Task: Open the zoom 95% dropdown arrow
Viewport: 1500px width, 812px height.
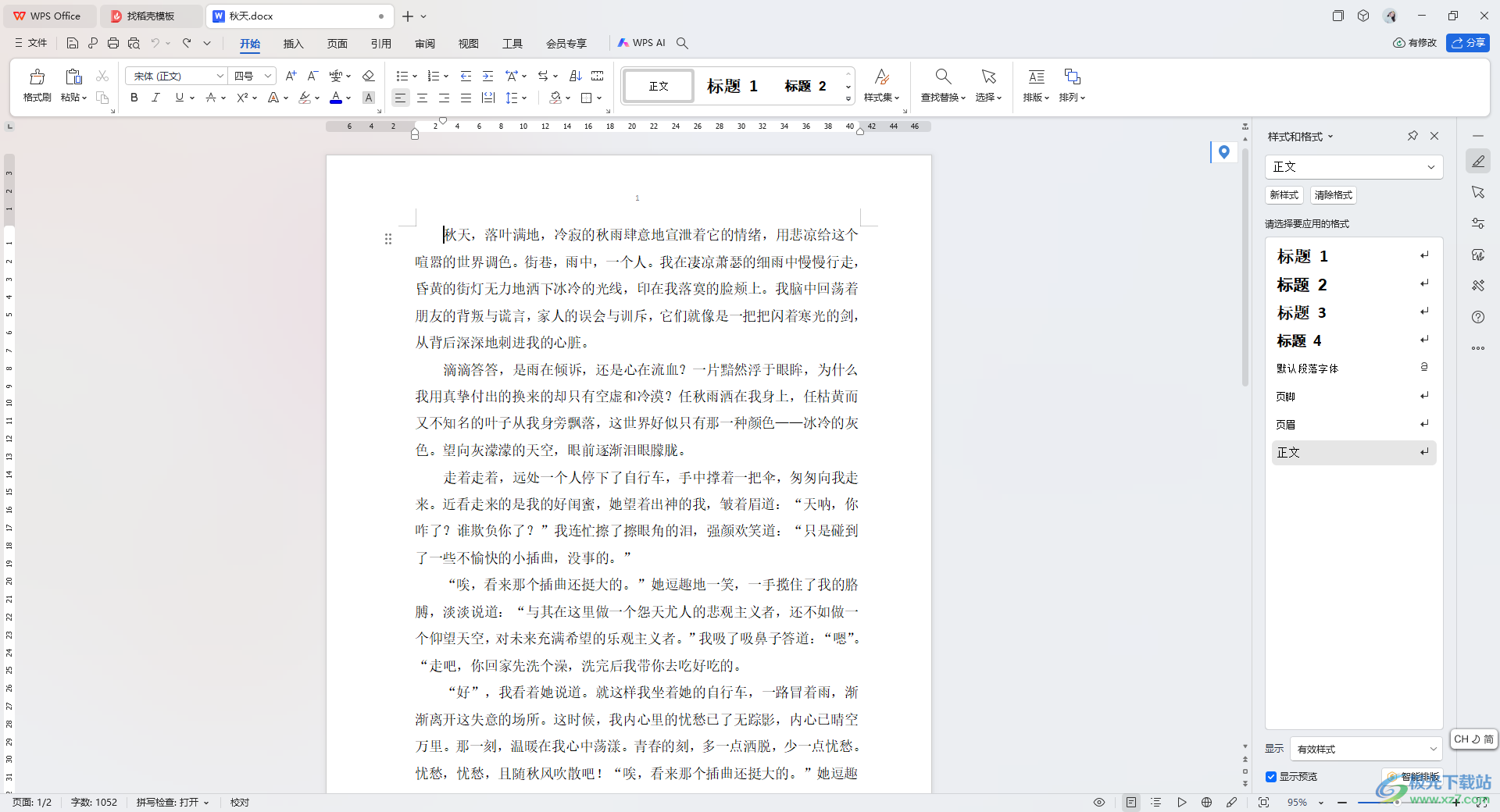Action: 1321,803
